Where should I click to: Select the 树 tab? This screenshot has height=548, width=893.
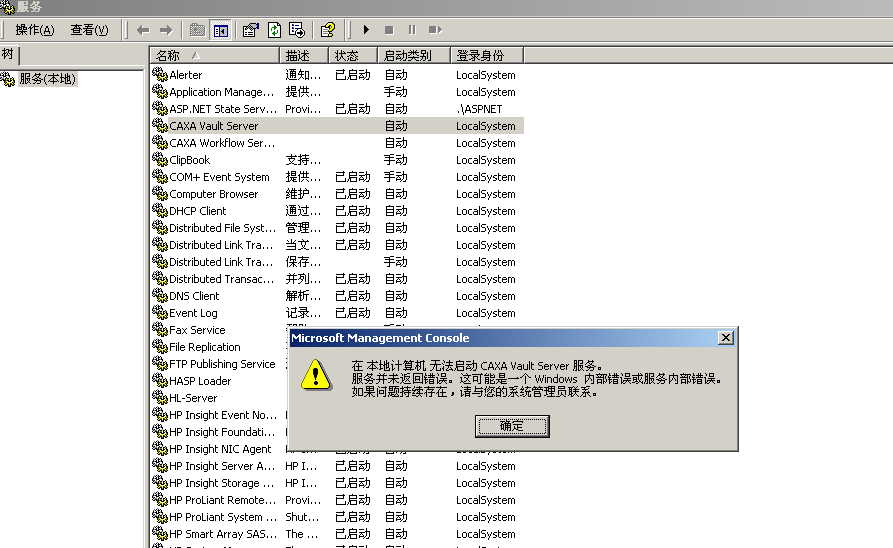pos(9,54)
